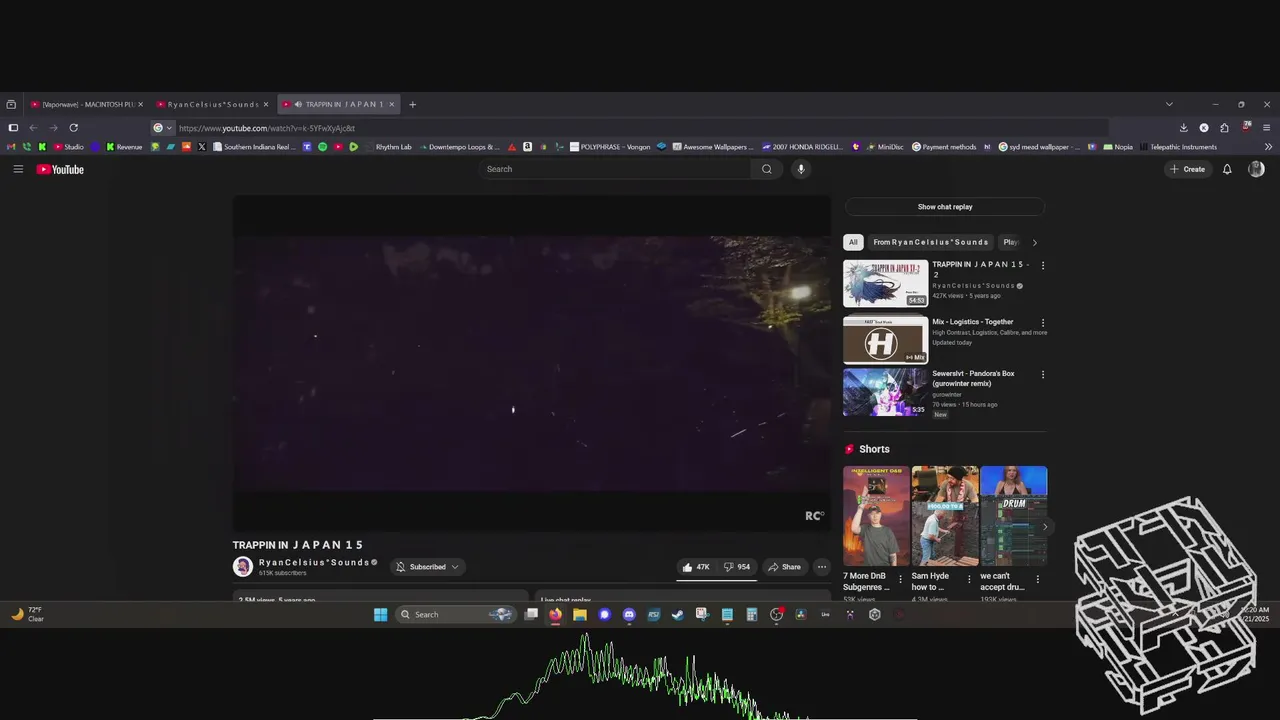Open the X (Twitter) bookmark icon

[x=202, y=147]
